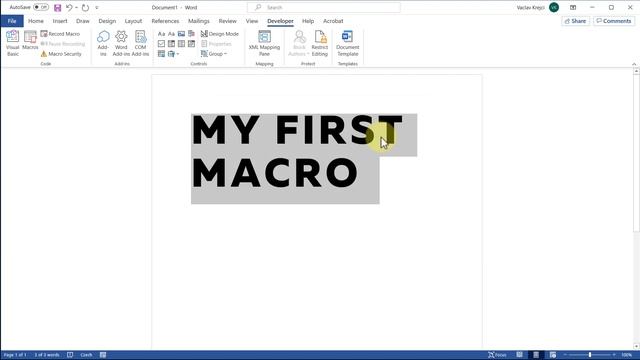
Task: Open the Add-ins button
Action: (103, 43)
